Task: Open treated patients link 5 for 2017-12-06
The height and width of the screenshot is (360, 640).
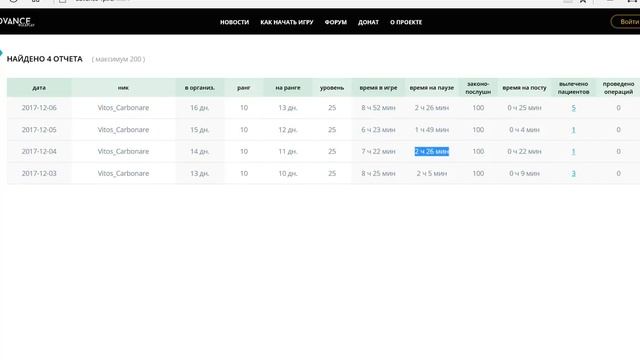Action: (573, 108)
